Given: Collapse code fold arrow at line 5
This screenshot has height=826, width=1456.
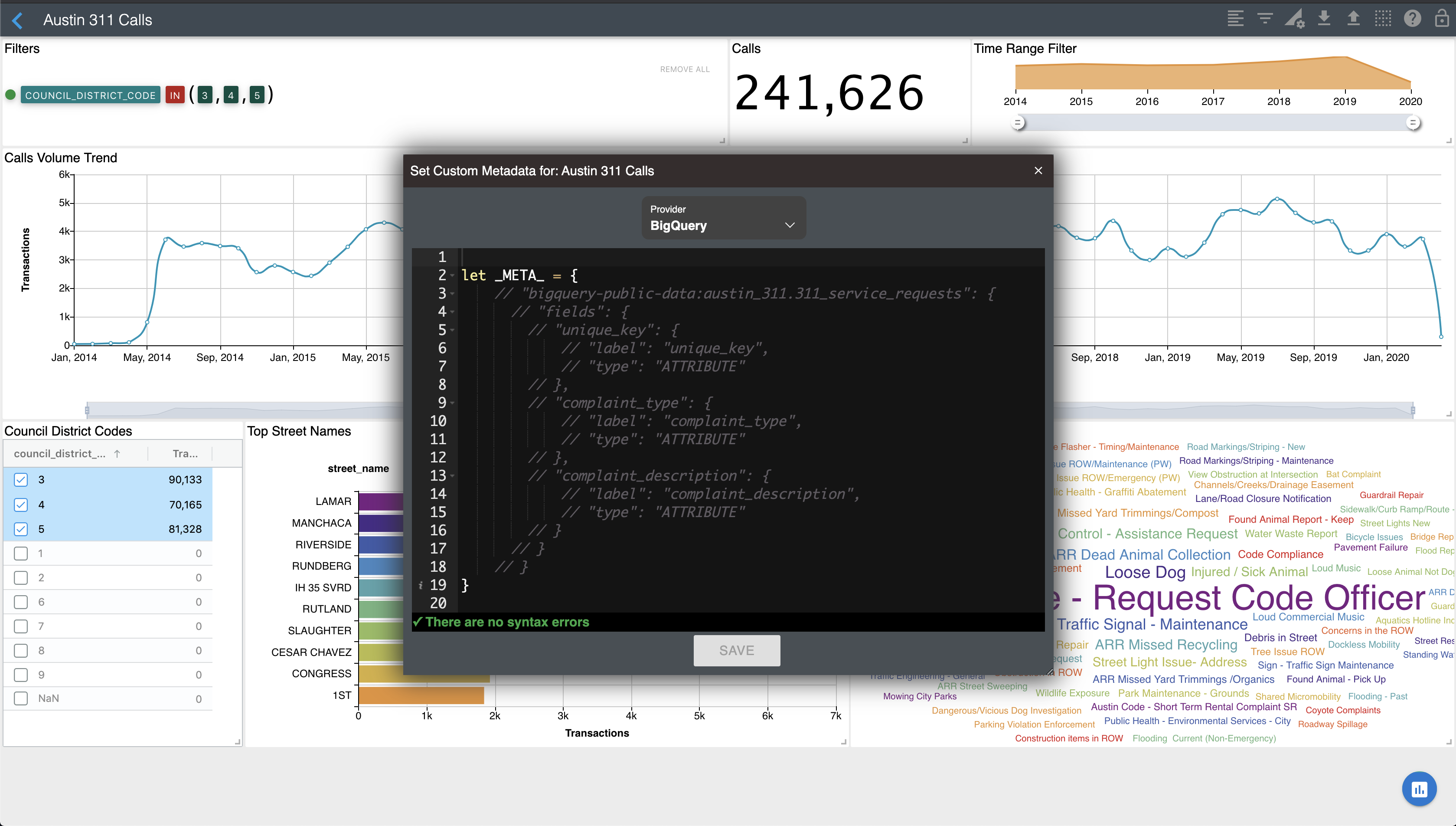Looking at the screenshot, I should coord(452,330).
